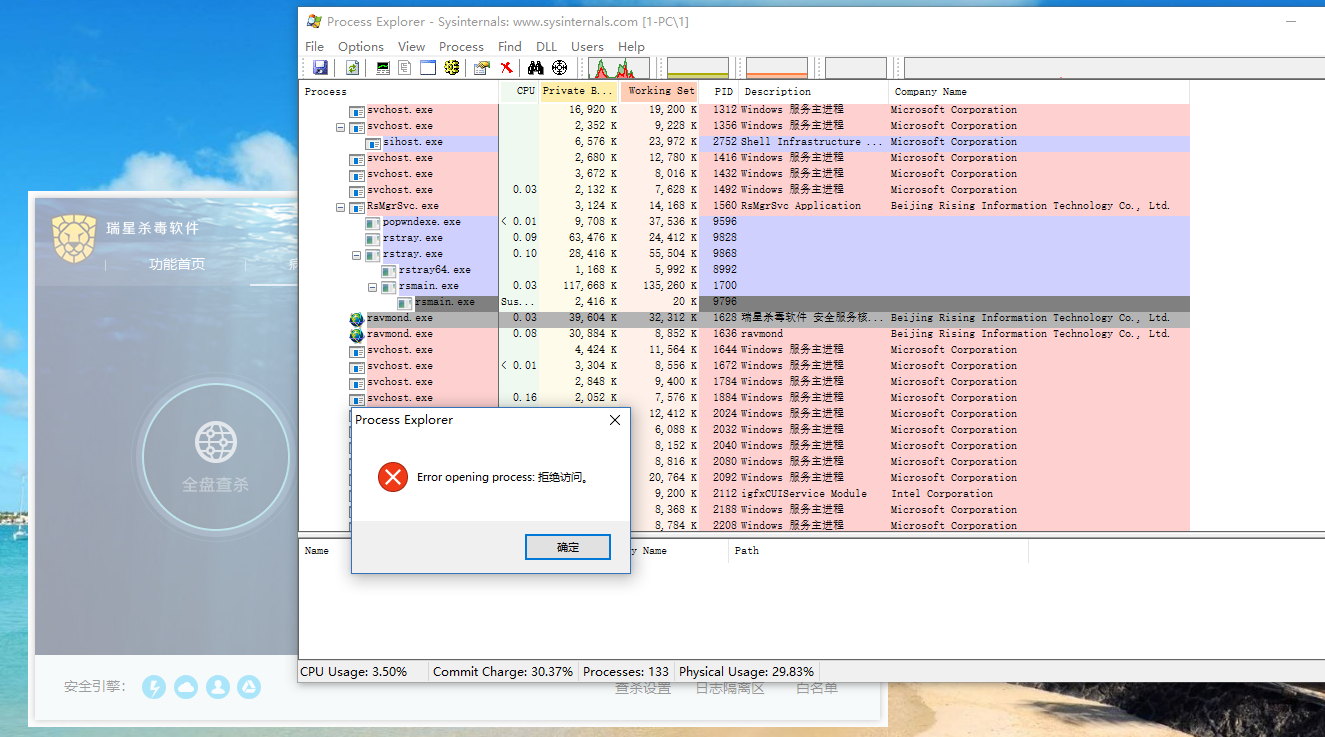Close the Process Explorer error dialog
This screenshot has height=737, width=1325.
click(615, 420)
